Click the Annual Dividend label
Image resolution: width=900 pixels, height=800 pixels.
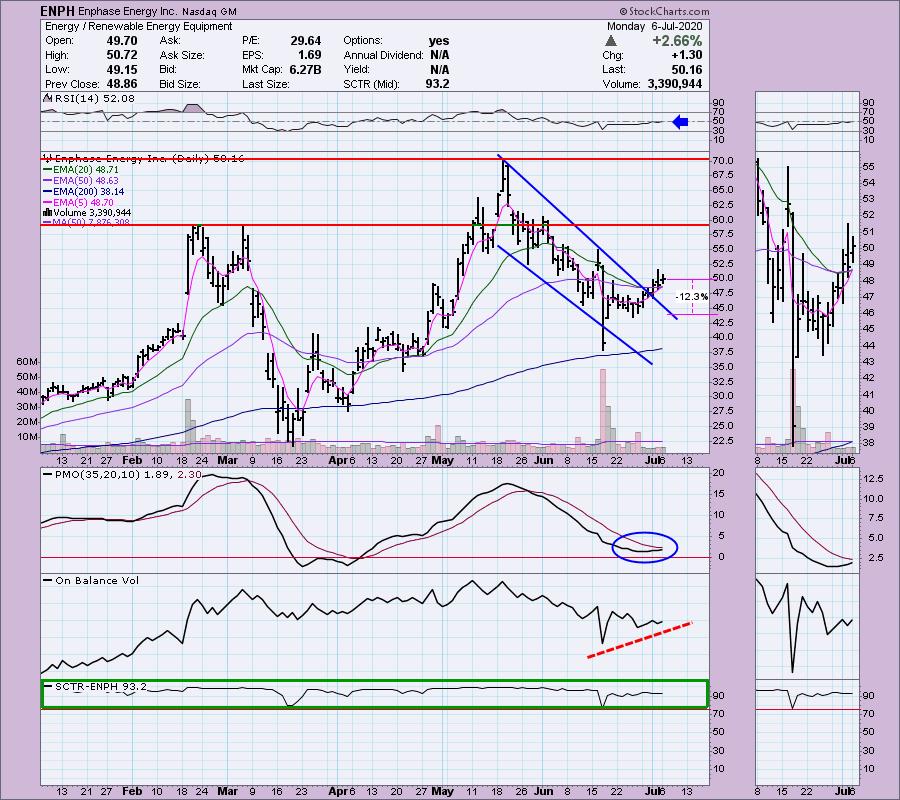pos(383,55)
